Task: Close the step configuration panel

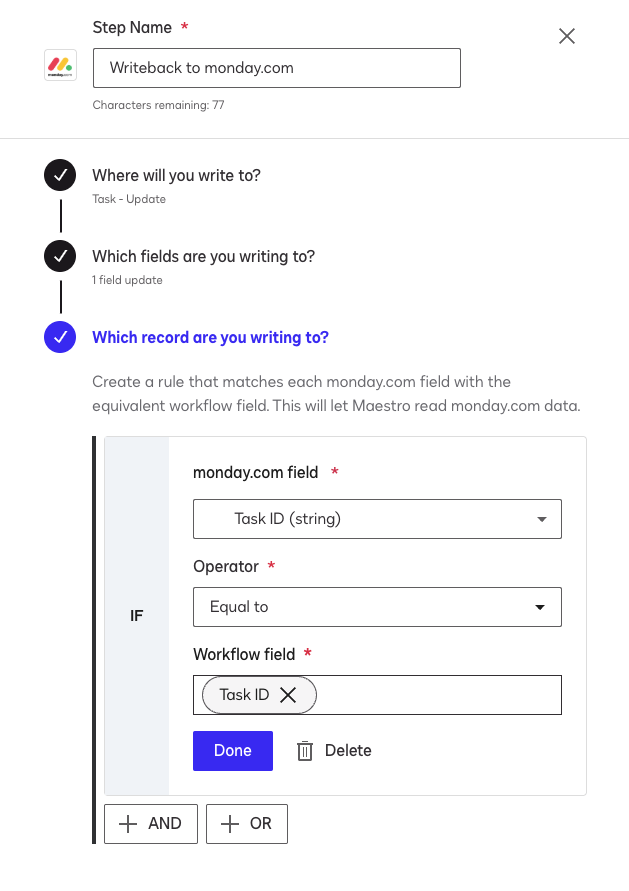Action: click(x=567, y=36)
